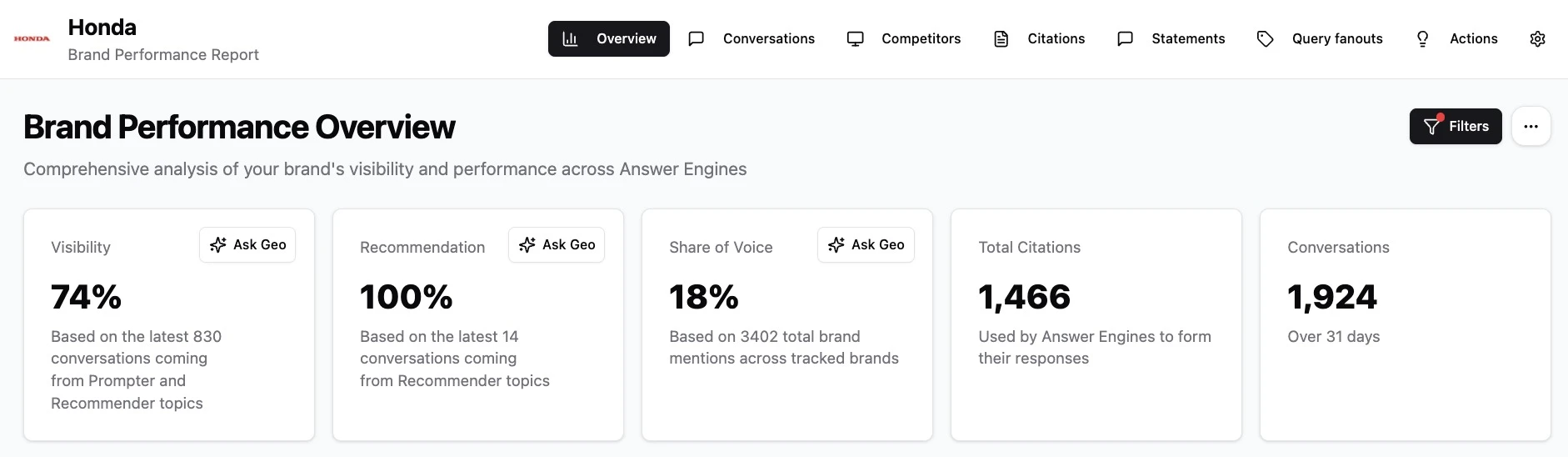
Task: Click 'Based on 3402 total brand mentions' text
Action: point(784,348)
